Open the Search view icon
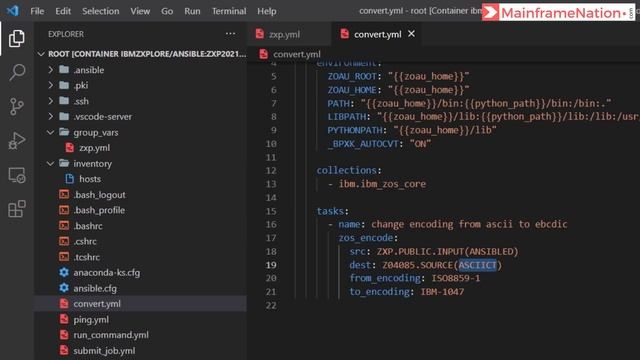The width and height of the screenshot is (640, 360). coord(16,72)
